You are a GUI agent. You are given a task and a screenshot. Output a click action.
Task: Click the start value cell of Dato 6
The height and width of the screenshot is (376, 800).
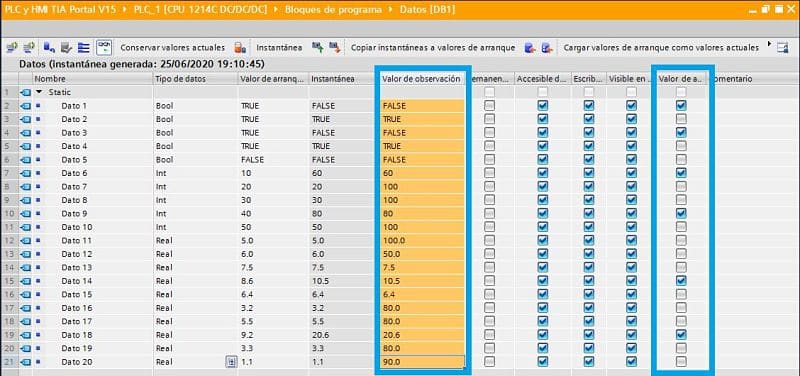point(273,173)
